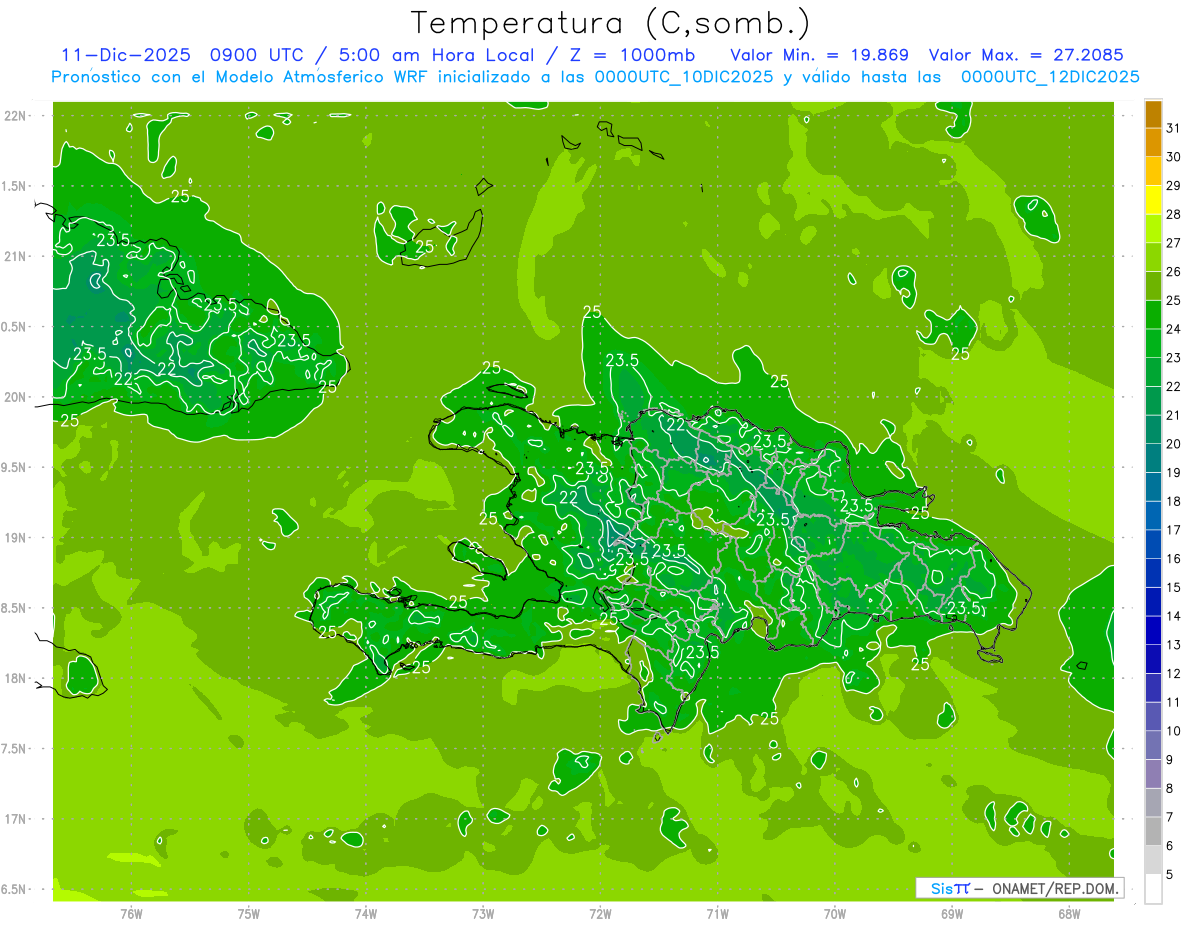Click the orange-brown swatch above the 31 label
Viewport: 1200px width, 927px height.
(1153, 114)
